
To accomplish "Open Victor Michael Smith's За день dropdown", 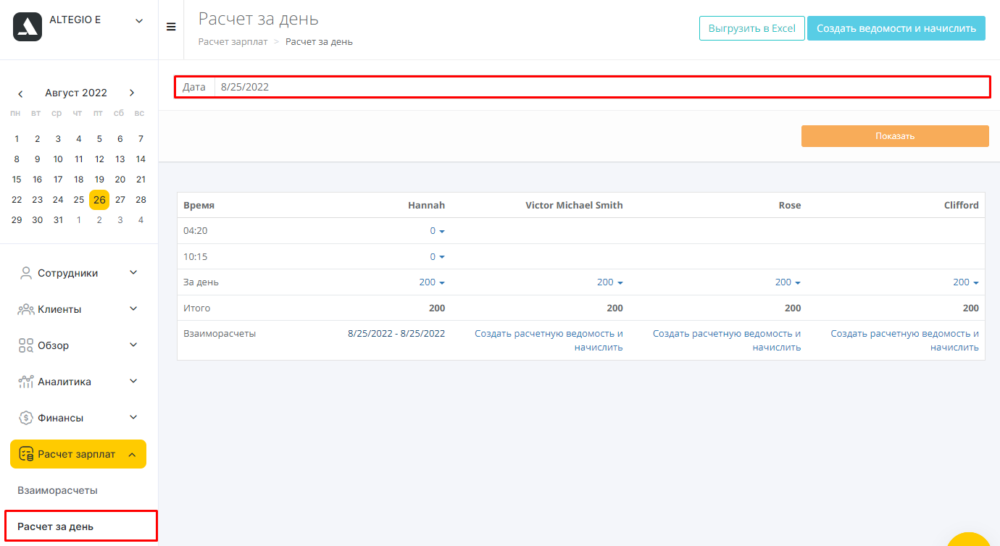I will coord(610,282).
